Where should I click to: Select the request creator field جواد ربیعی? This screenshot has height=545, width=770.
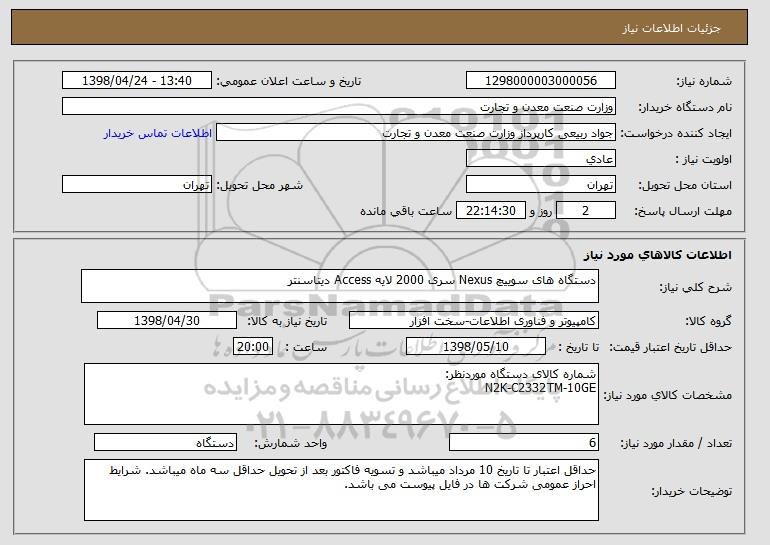(x=416, y=133)
